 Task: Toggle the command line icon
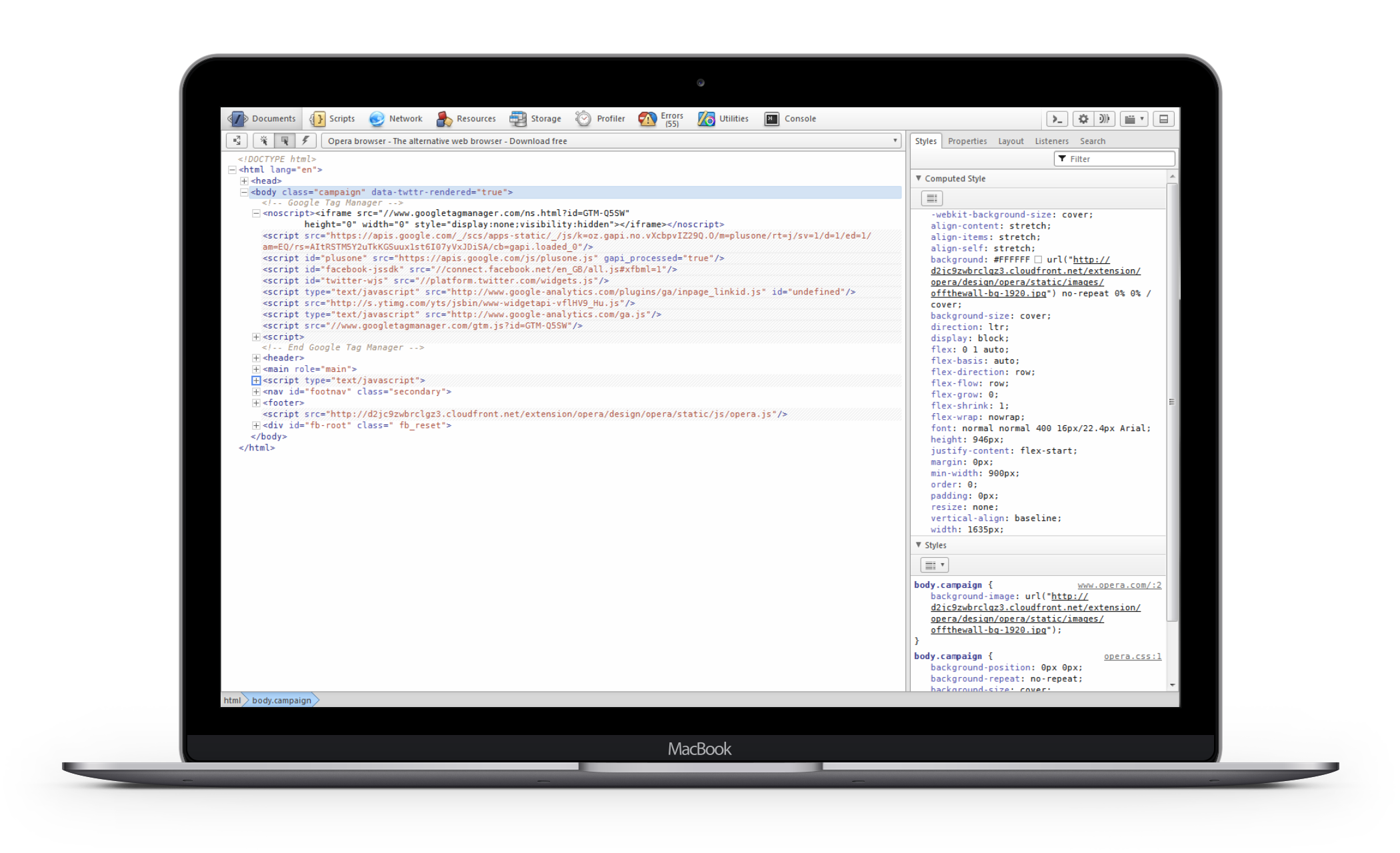point(1057,119)
